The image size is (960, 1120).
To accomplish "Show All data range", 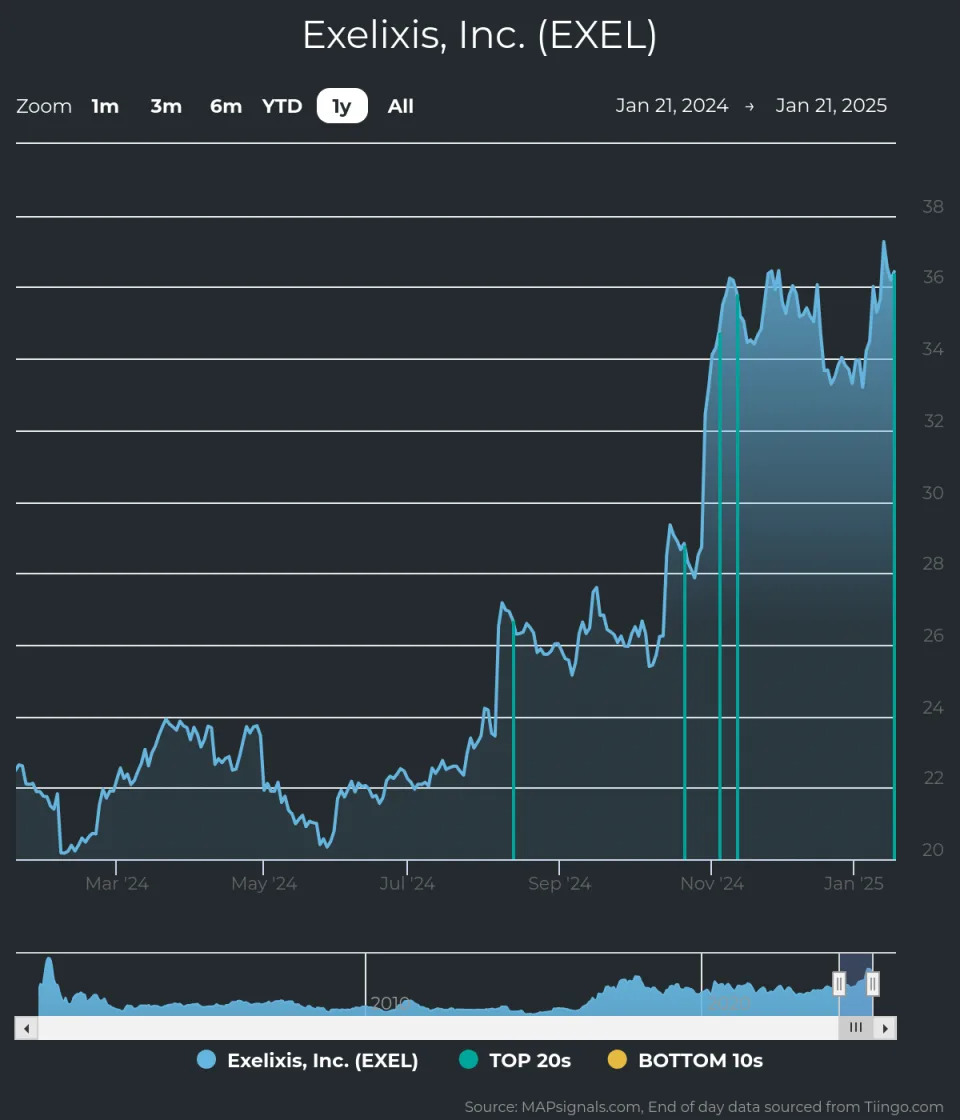I will pyautogui.click(x=401, y=106).
